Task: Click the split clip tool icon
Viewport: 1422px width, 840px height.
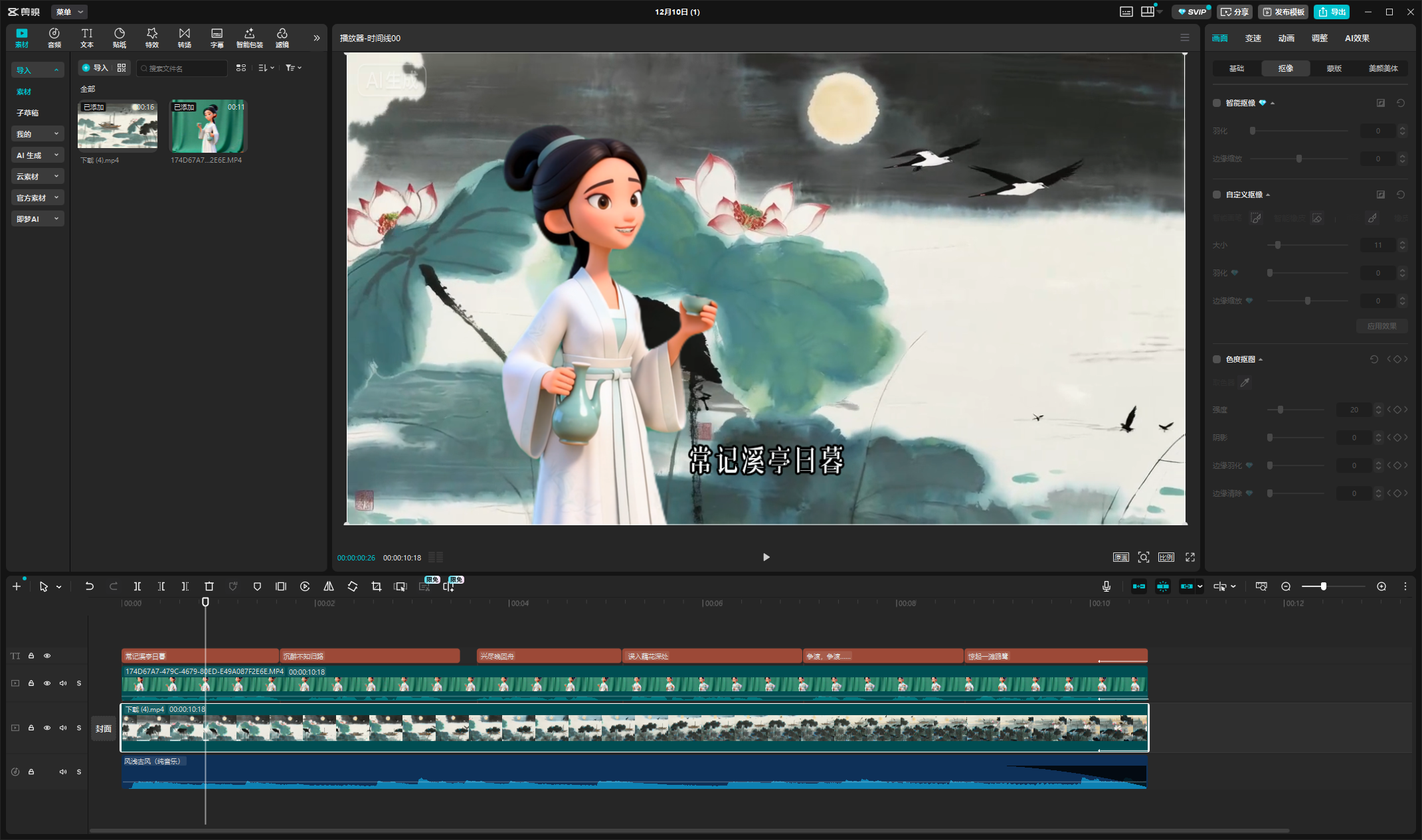Action: click(137, 586)
